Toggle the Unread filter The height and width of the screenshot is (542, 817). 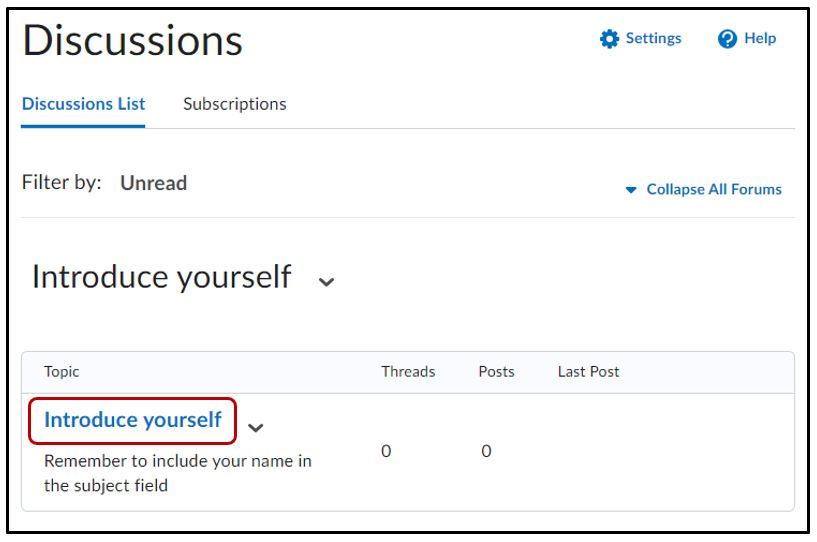153,183
